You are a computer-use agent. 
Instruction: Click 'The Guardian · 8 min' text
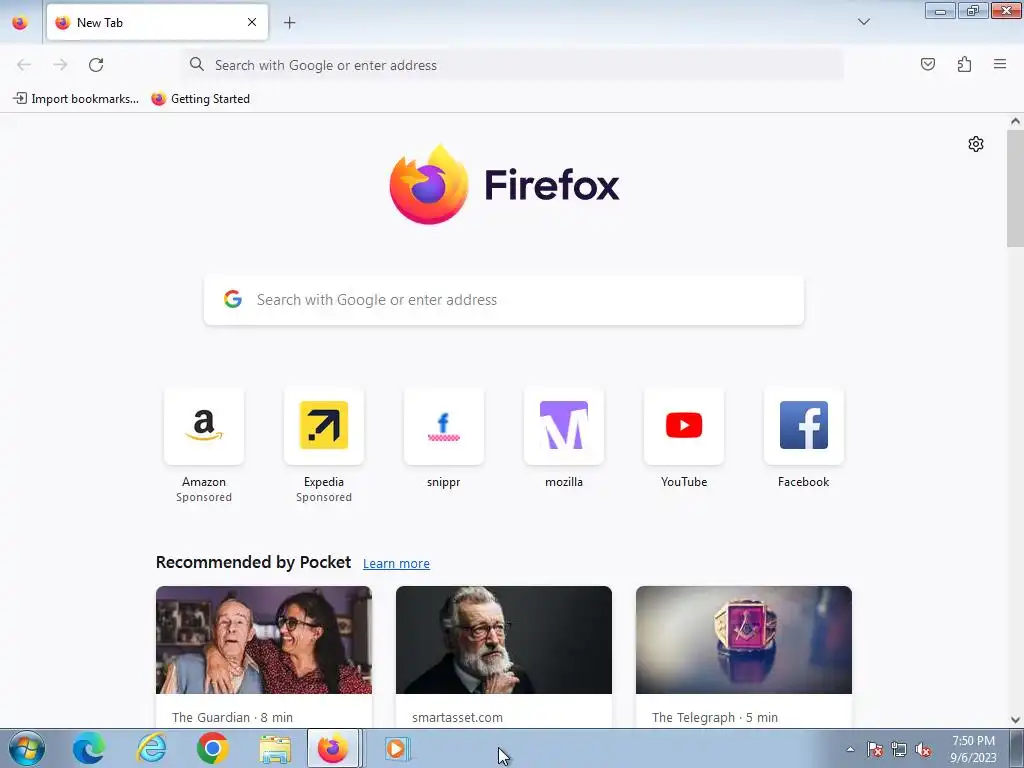[232, 717]
